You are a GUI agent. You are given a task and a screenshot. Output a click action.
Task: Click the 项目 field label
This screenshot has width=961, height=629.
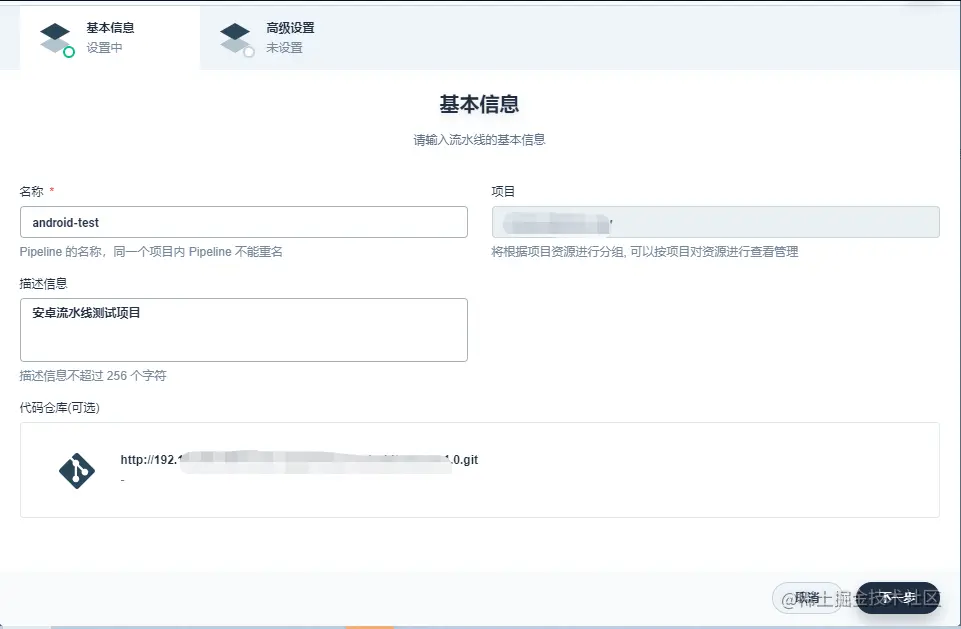tap(503, 191)
